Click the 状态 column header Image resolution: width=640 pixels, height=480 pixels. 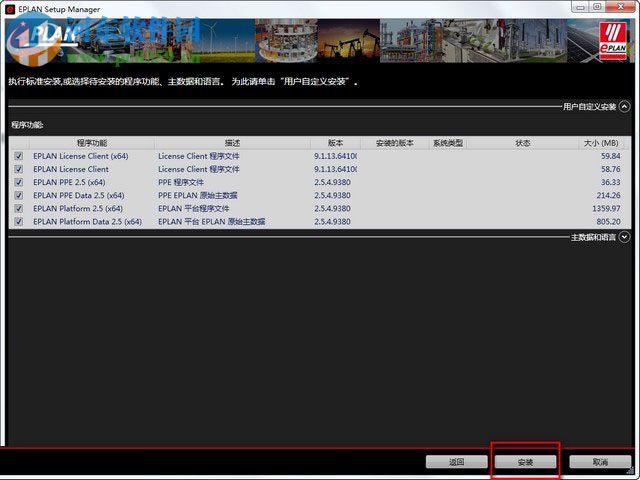[523, 143]
